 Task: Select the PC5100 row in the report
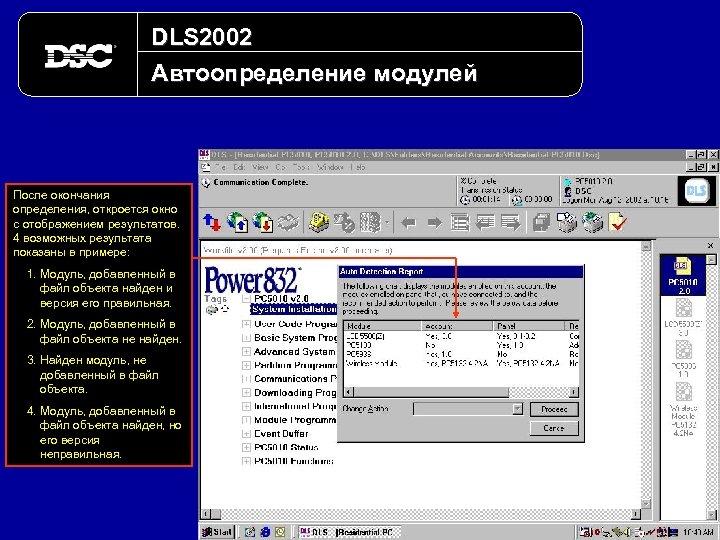[x=461, y=345]
